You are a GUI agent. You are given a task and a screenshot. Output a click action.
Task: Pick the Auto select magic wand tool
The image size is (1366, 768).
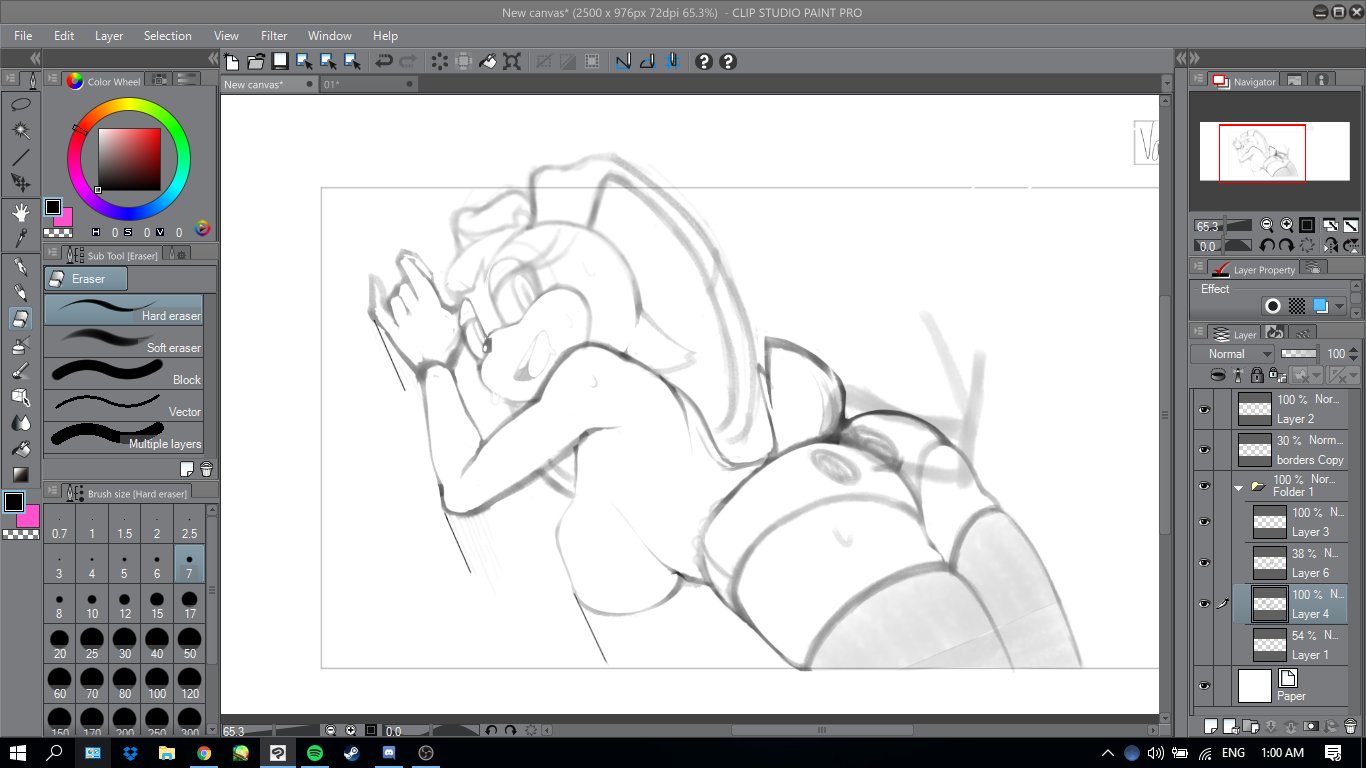click(x=20, y=131)
